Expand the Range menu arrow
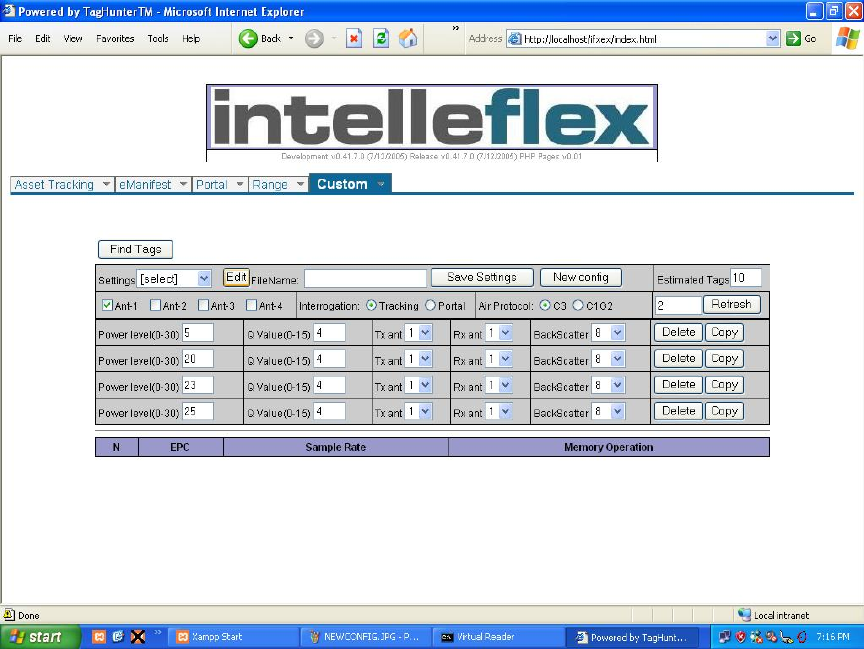864x649 pixels. point(300,184)
